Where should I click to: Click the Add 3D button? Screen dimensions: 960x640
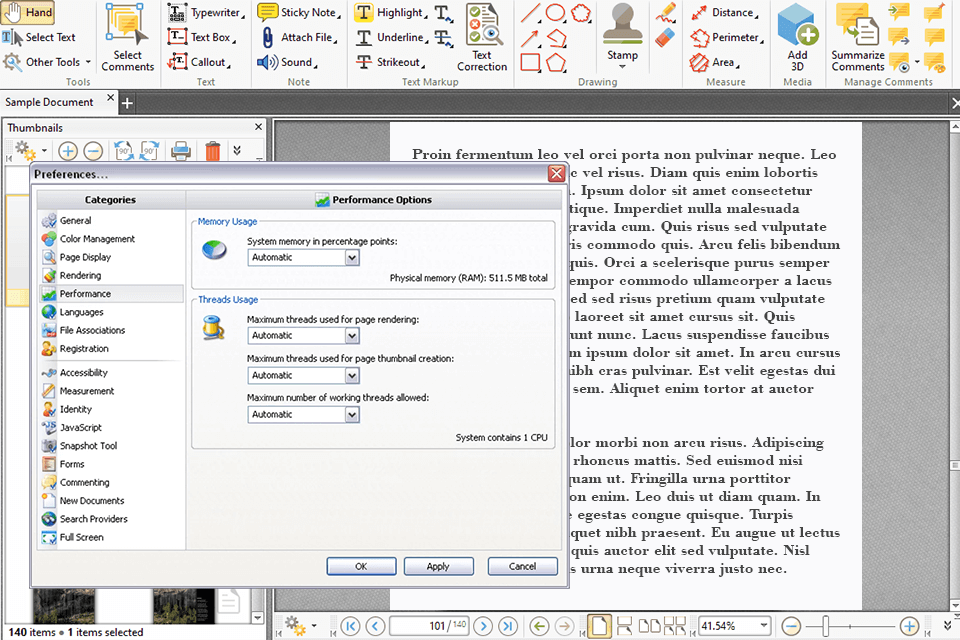click(x=797, y=37)
